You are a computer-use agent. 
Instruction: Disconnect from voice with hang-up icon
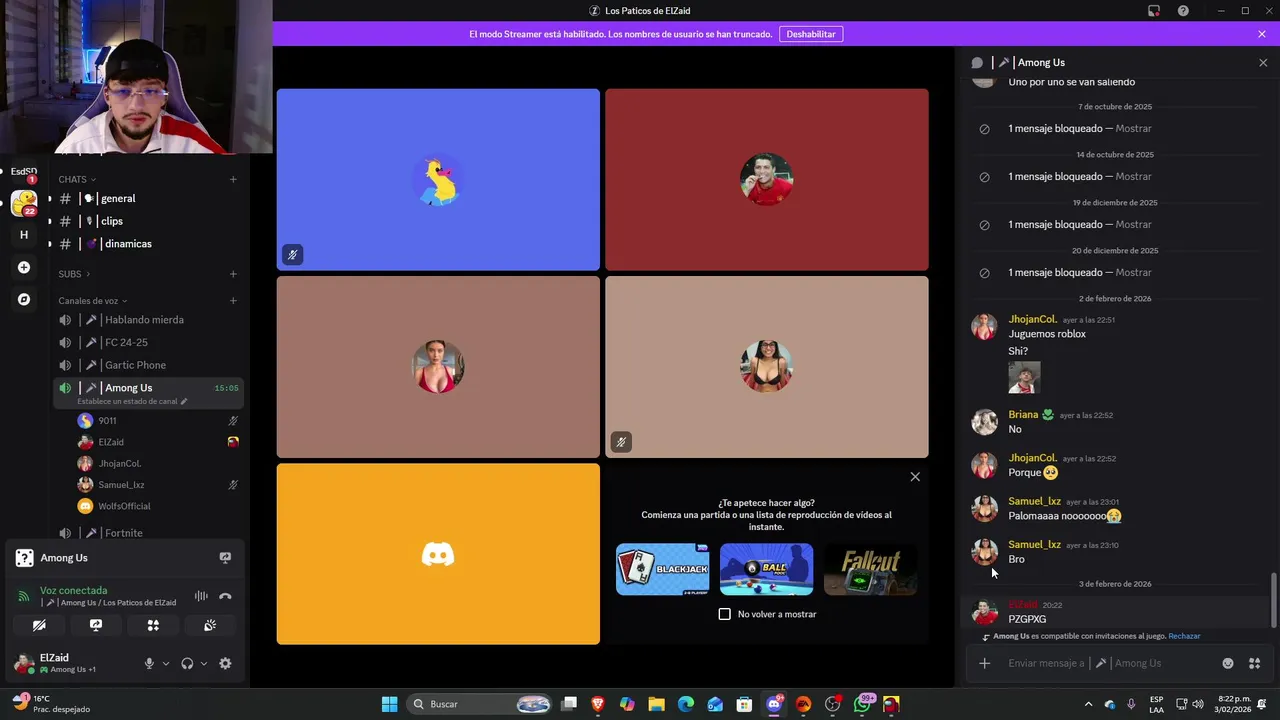pyautogui.click(x=225, y=596)
